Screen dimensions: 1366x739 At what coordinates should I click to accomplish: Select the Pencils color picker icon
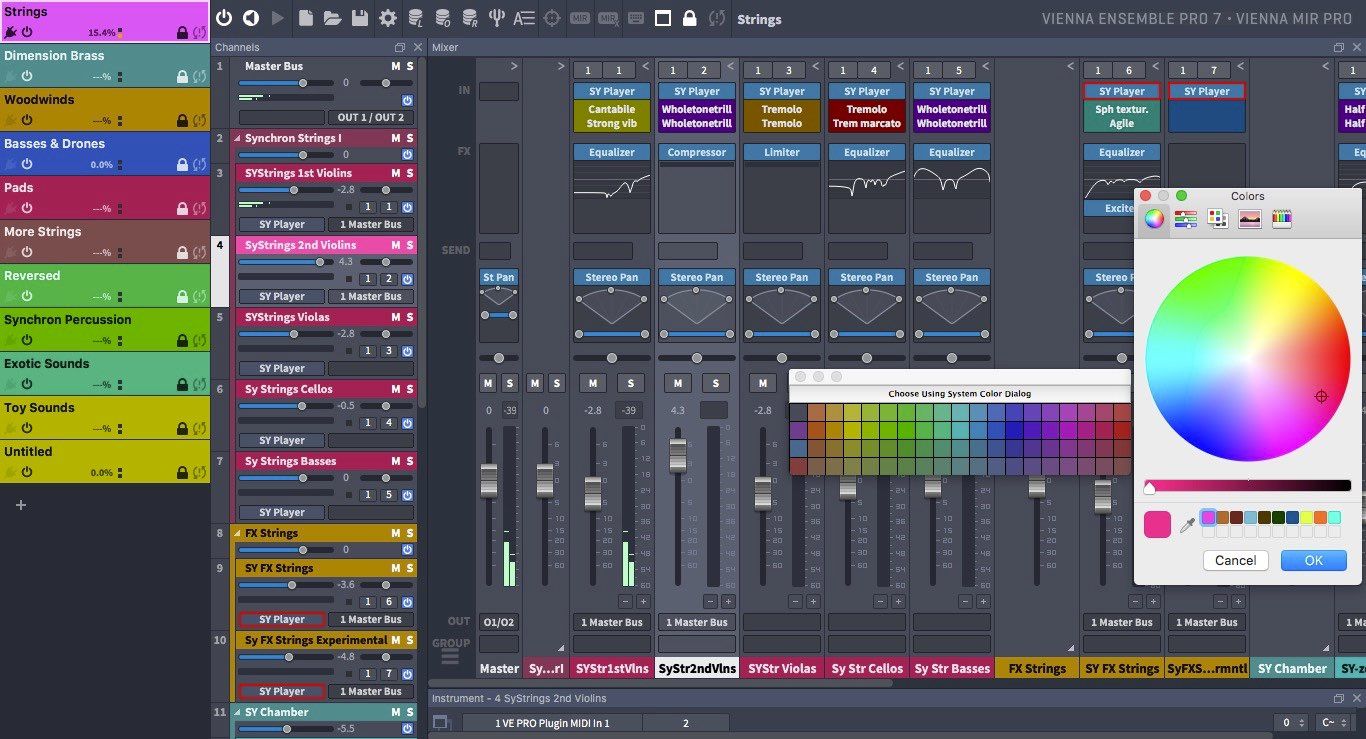pyautogui.click(x=1281, y=218)
